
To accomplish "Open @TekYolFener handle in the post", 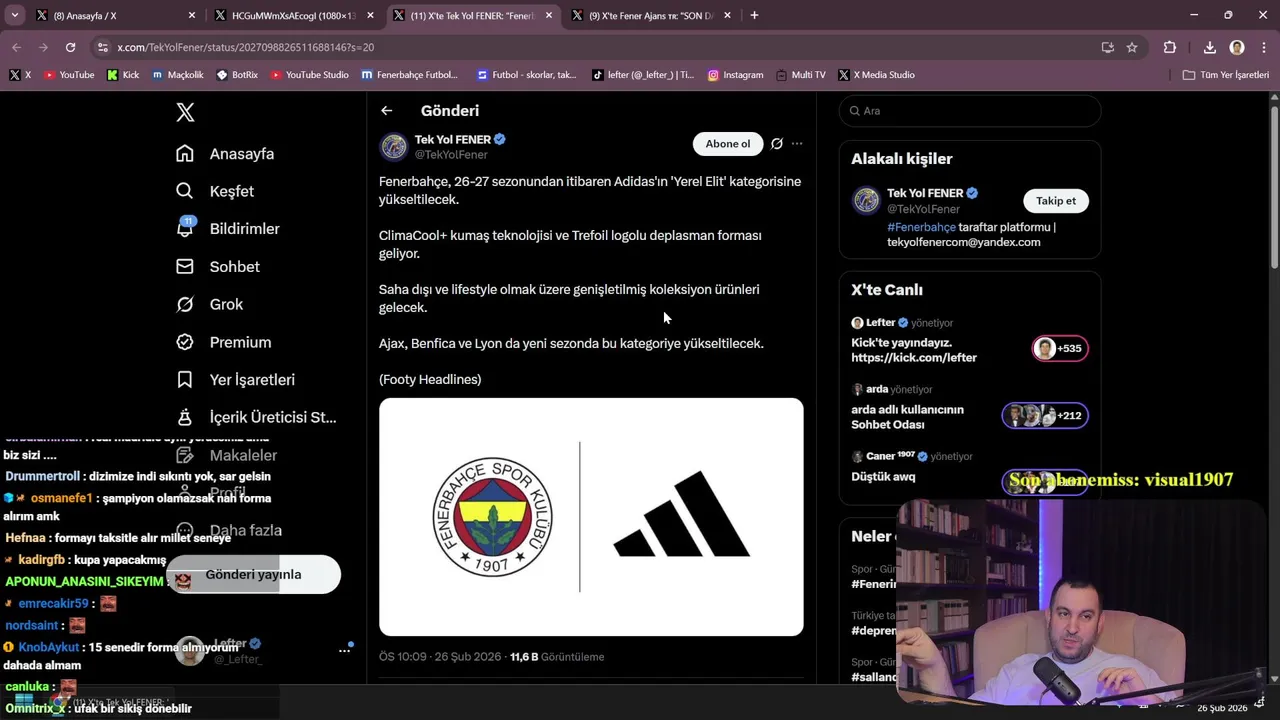I will (x=451, y=155).
